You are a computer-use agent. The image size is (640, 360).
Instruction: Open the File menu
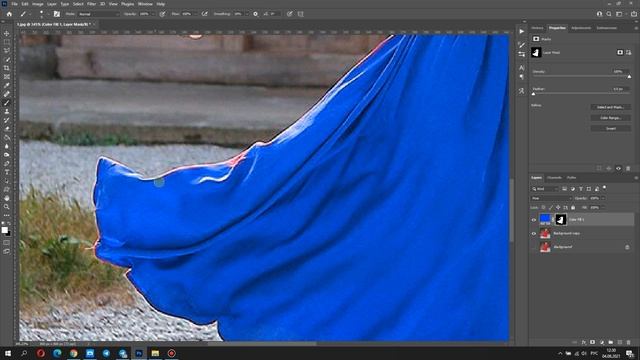tap(14, 4)
